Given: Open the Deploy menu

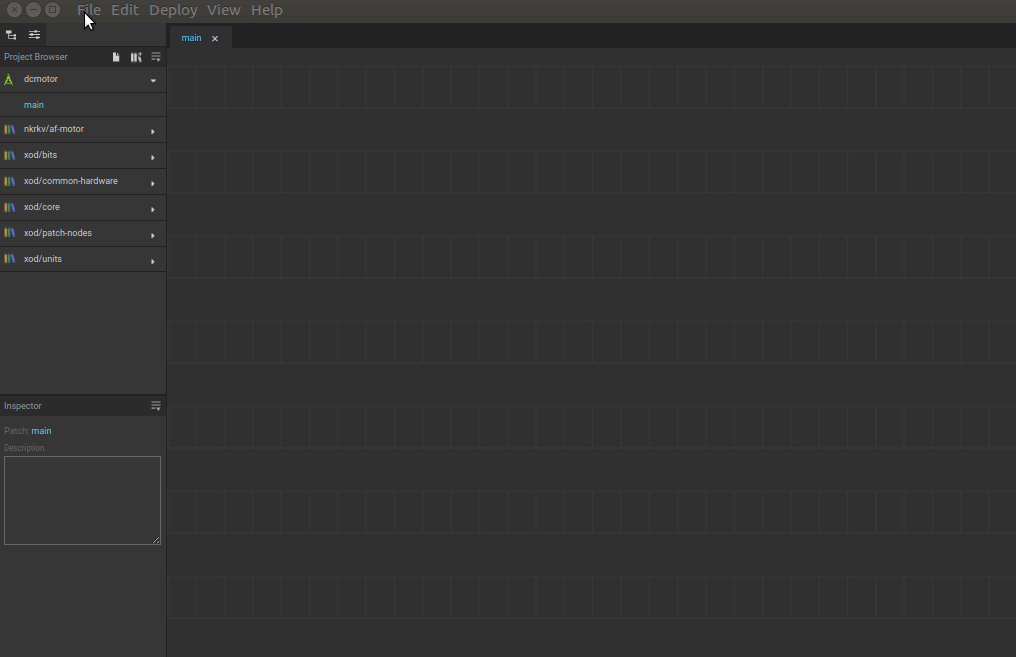Looking at the screenshot, I should tap(173, 10).
